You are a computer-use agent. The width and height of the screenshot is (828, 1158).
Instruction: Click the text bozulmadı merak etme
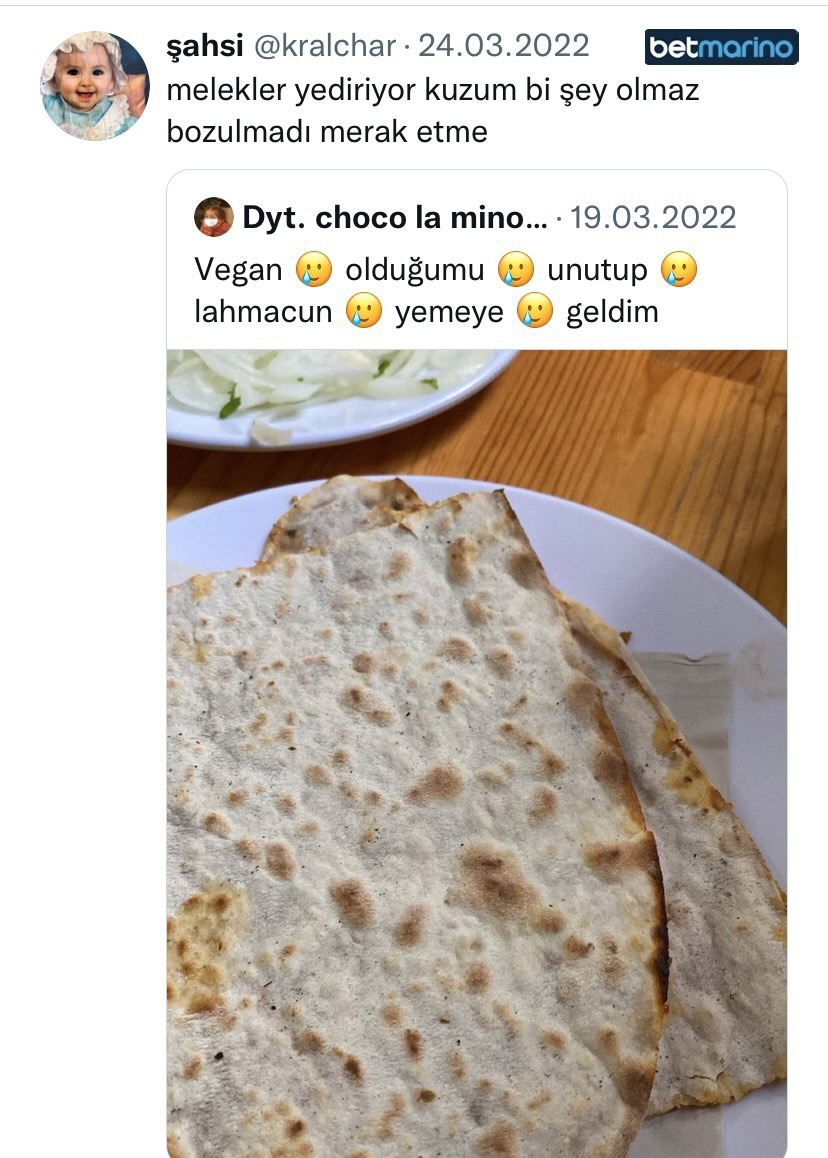click(327, 133)
